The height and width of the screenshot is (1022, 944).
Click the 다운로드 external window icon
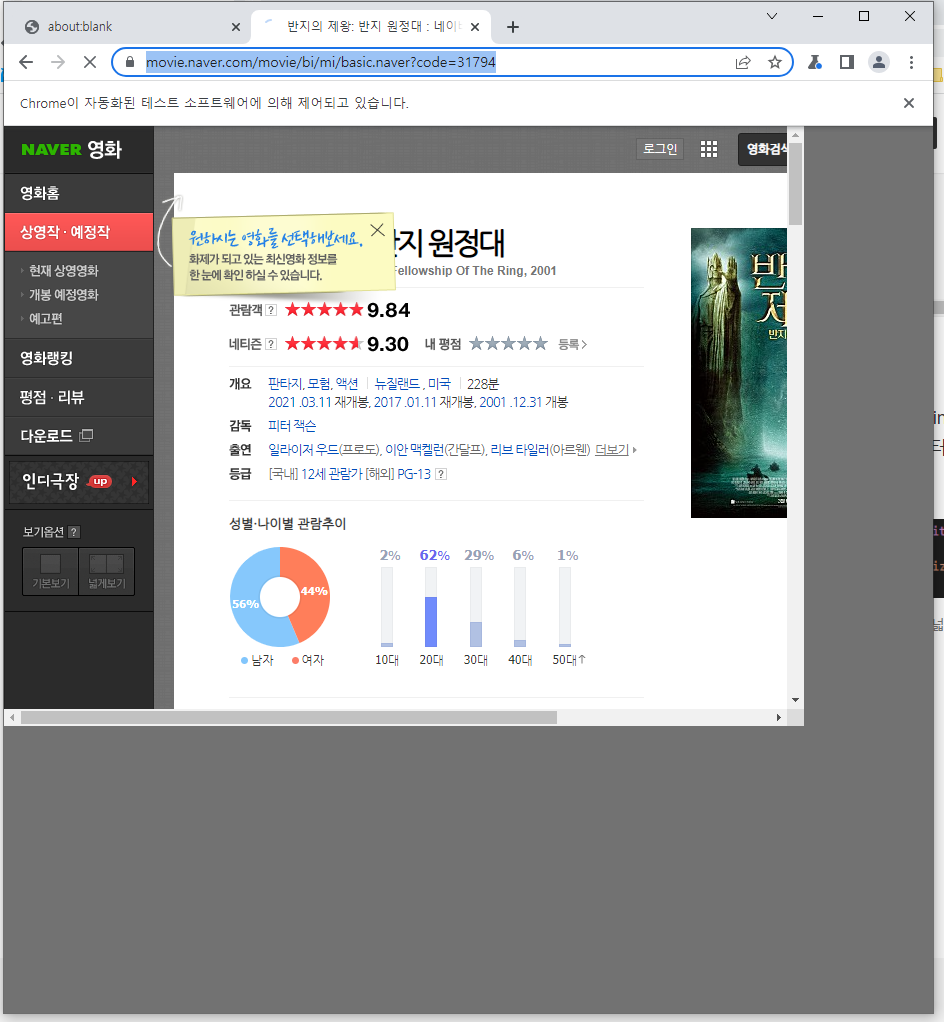point(86,435)
